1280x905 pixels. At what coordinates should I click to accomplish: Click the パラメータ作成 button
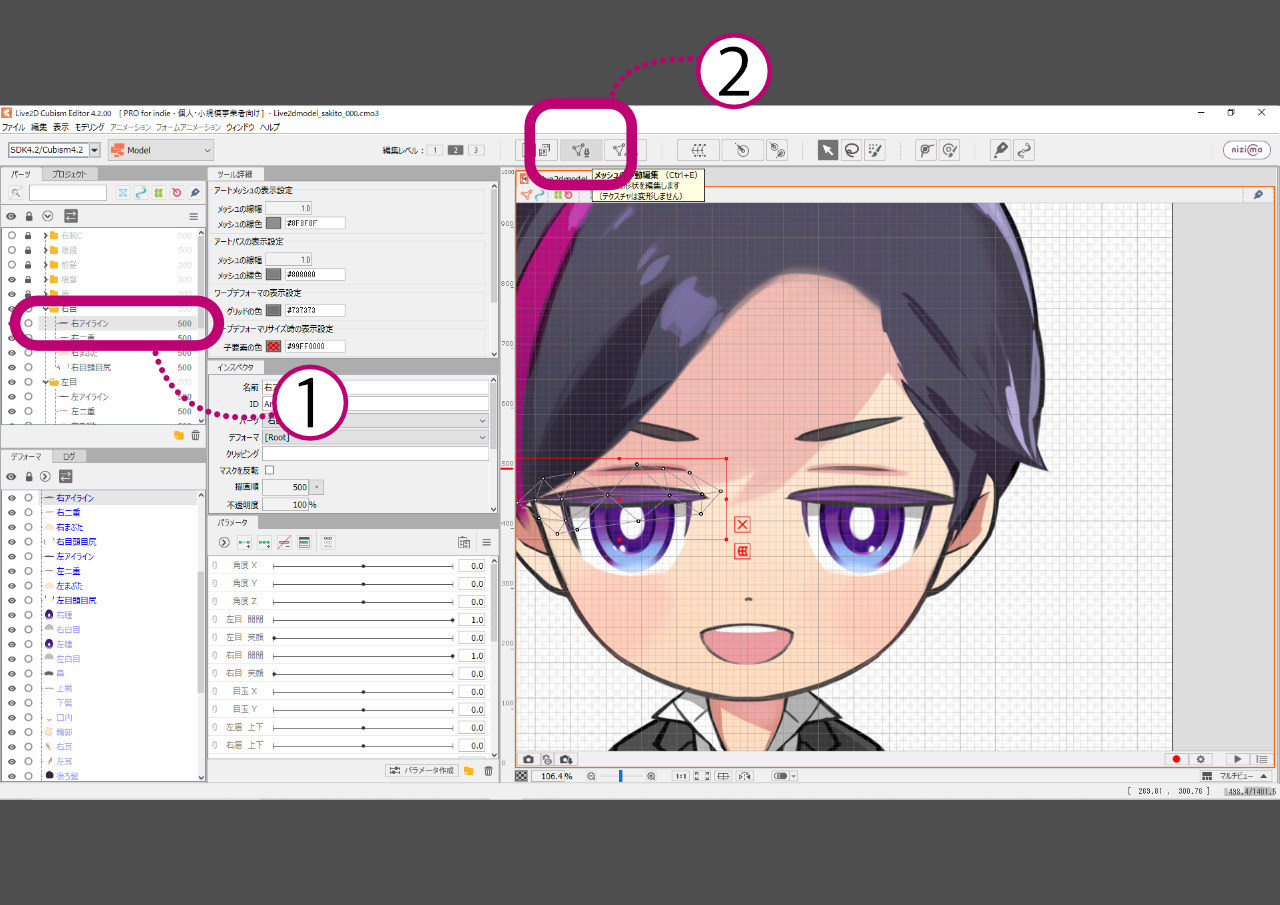pyautogui.click(x=423, y=770)
